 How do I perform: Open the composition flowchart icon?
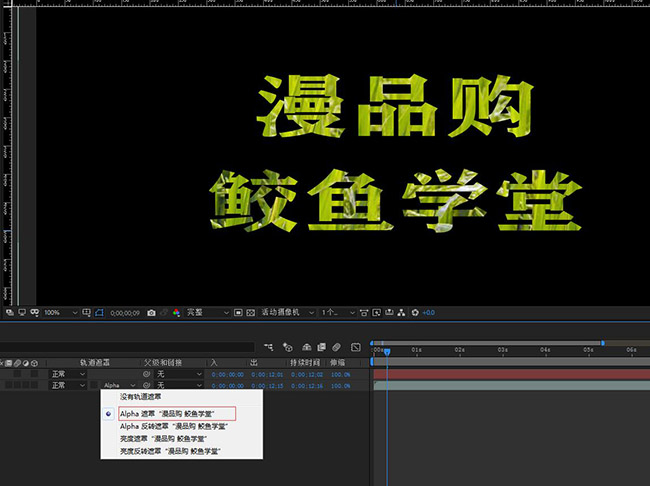[401, 313]
